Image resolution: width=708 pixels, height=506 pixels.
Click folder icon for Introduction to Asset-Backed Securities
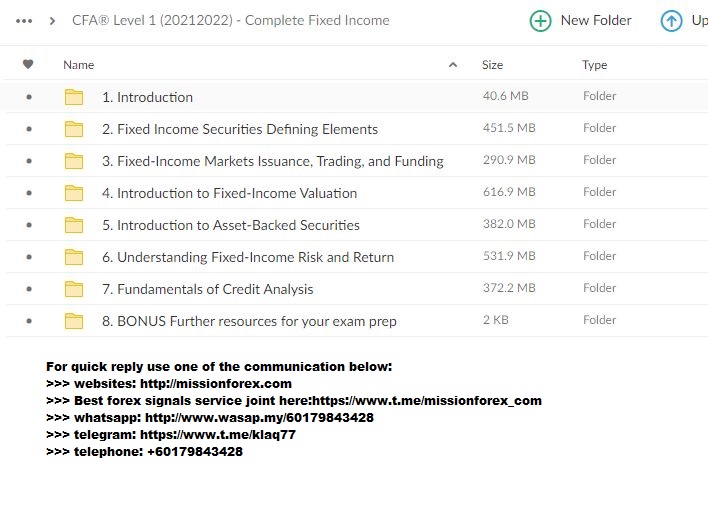pyautogui.click(x=74, y=225)
